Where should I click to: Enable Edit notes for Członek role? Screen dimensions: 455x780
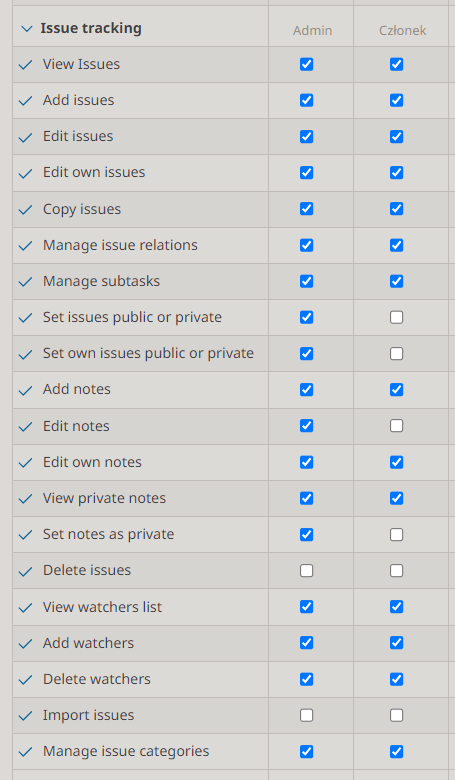coord(396,426)
